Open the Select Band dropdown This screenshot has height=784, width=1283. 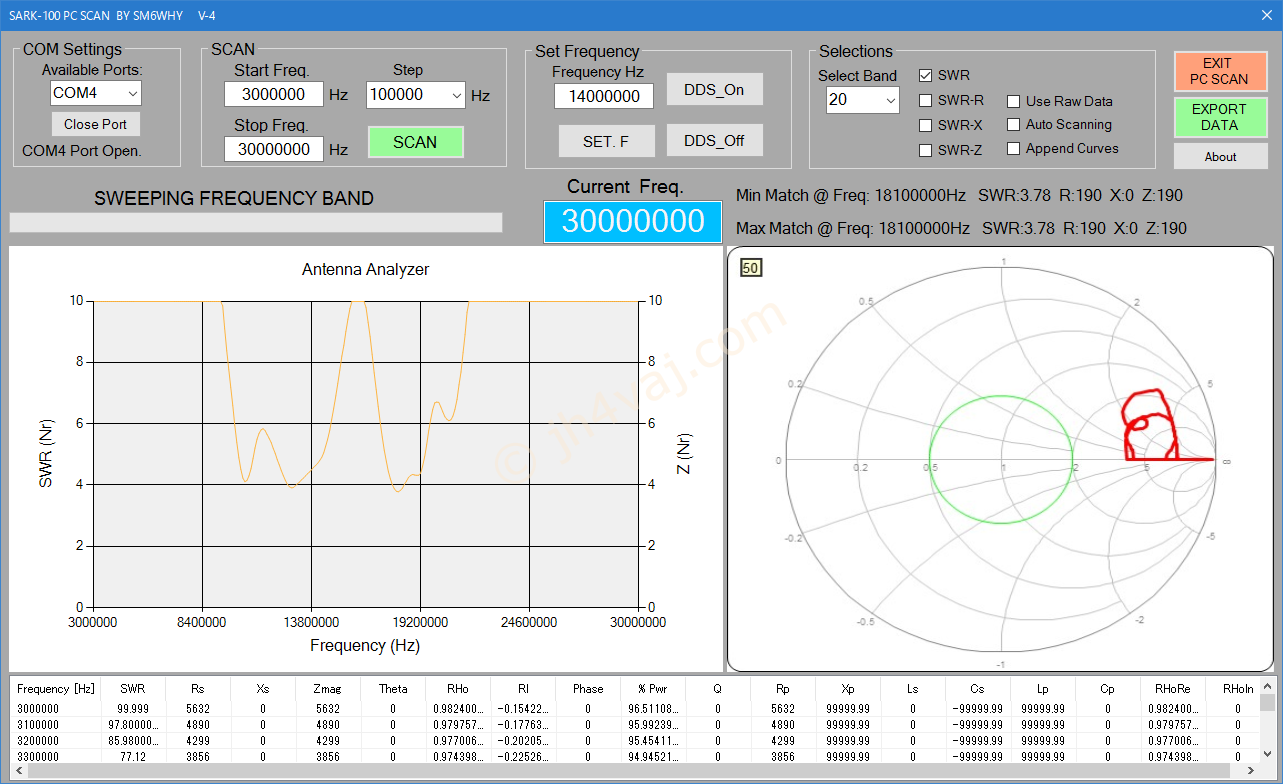pyautogui.click(x=863, y=100)
